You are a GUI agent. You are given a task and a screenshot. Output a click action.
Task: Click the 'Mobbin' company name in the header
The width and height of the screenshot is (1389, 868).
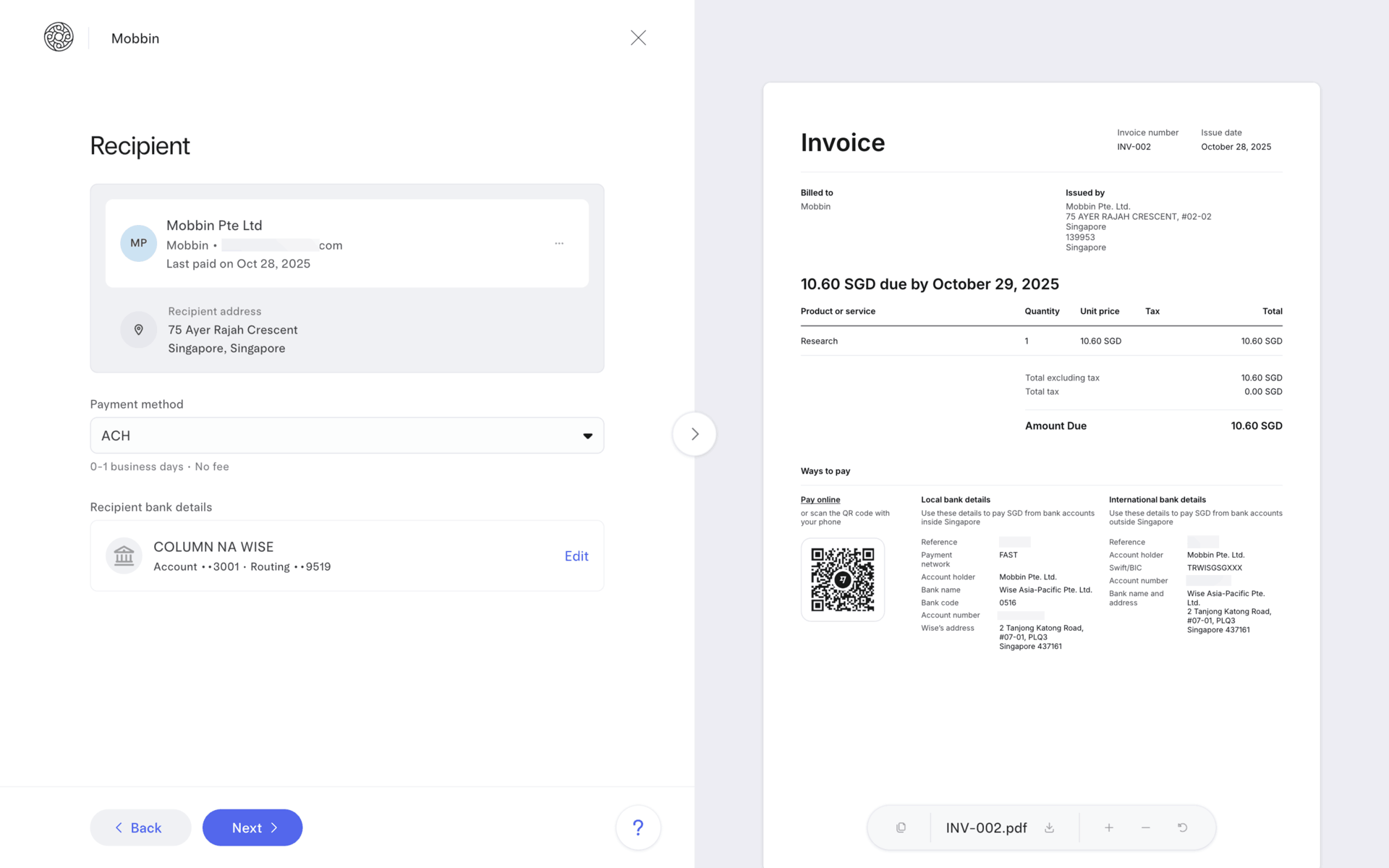(x=135, y=38)
